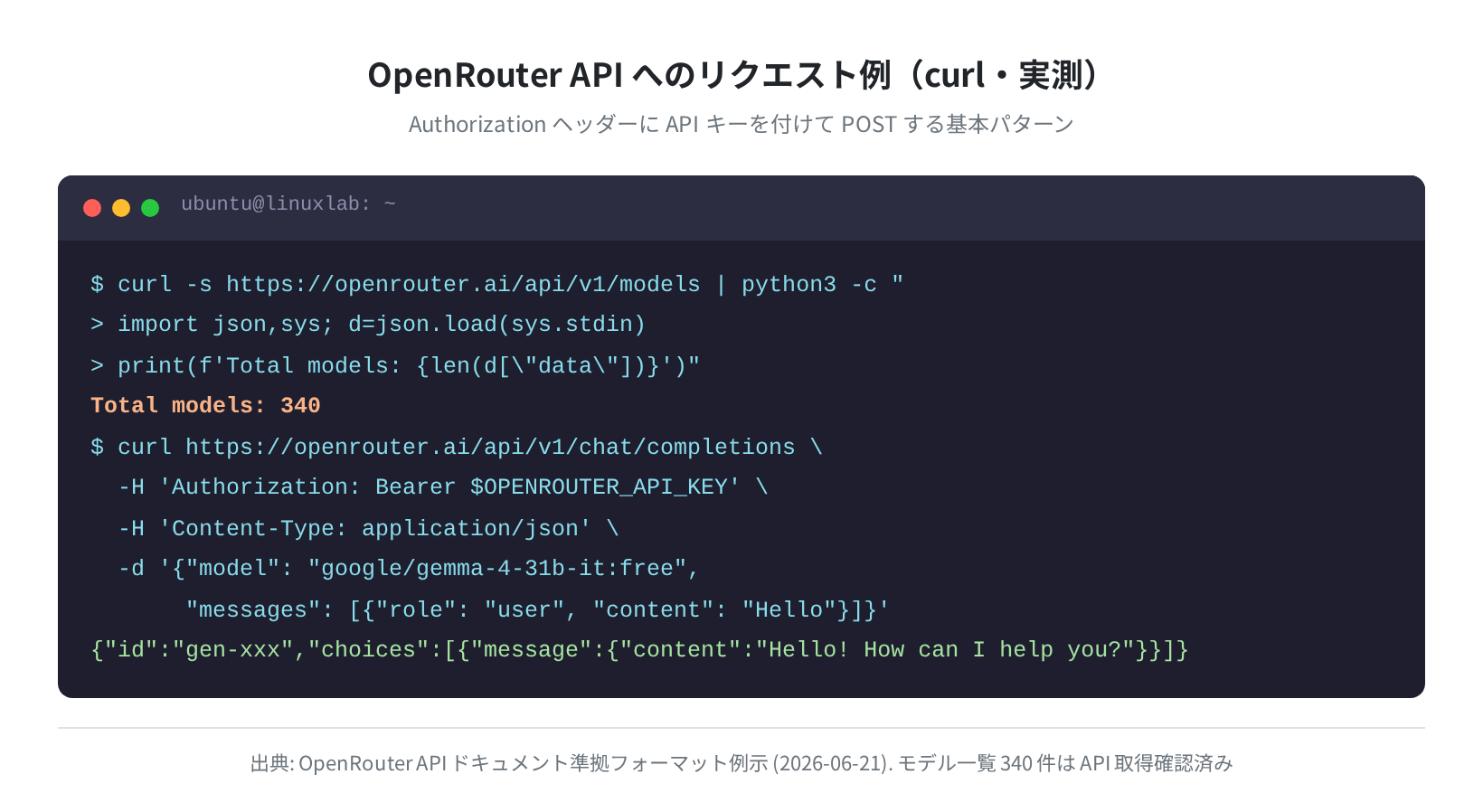The height and width of the screenshot is (812, 1483).
Task: Click the heading 'OpenRouter API へのリクエスト例'
Action: tap(735, 75)
